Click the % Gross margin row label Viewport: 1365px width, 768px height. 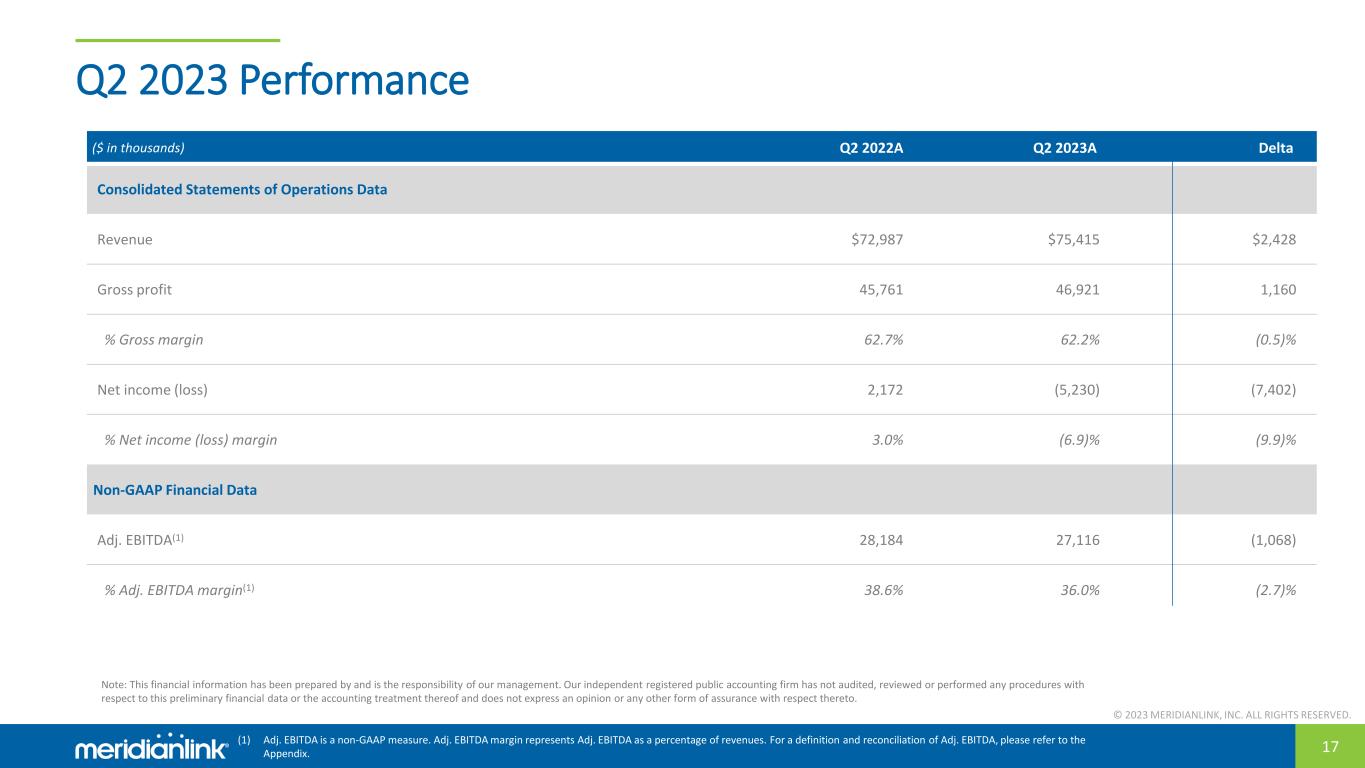(x=154, y=339)
